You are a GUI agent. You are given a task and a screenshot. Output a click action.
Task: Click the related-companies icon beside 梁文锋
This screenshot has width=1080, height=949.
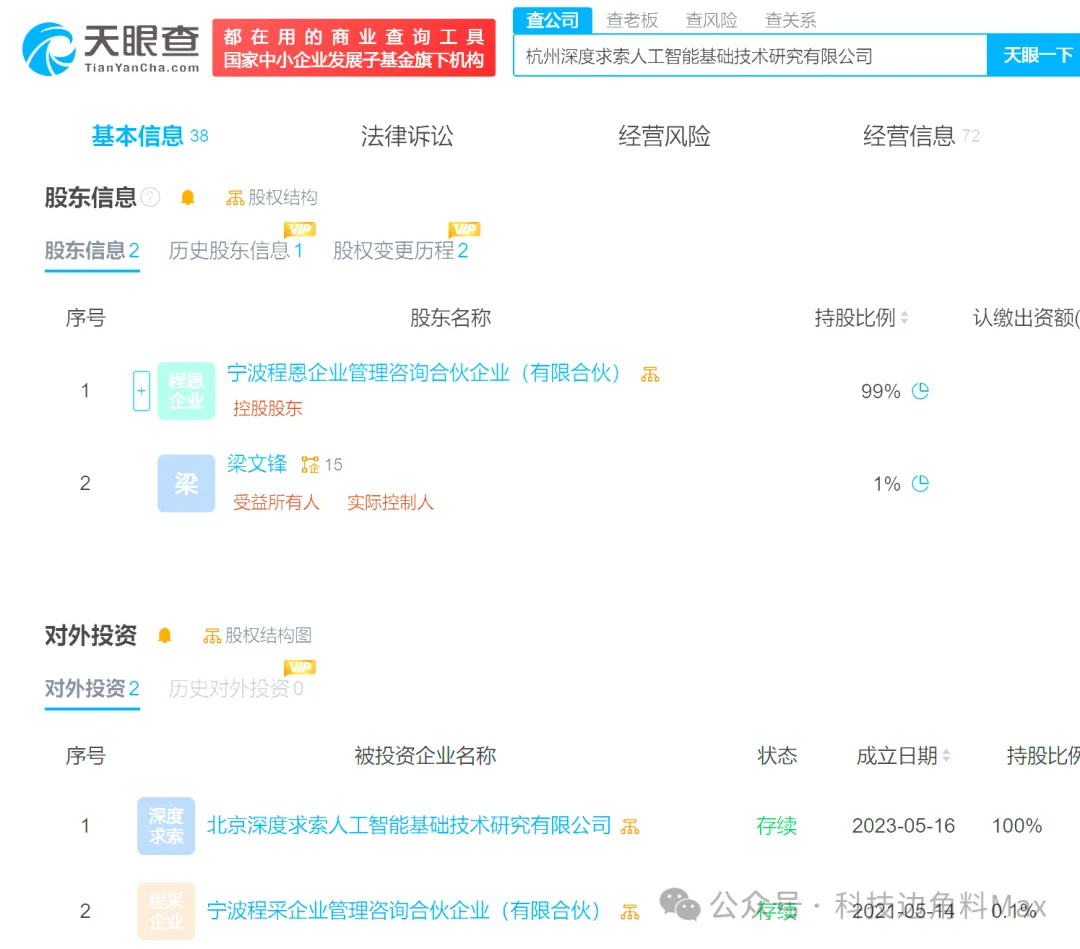pos(311,464)
